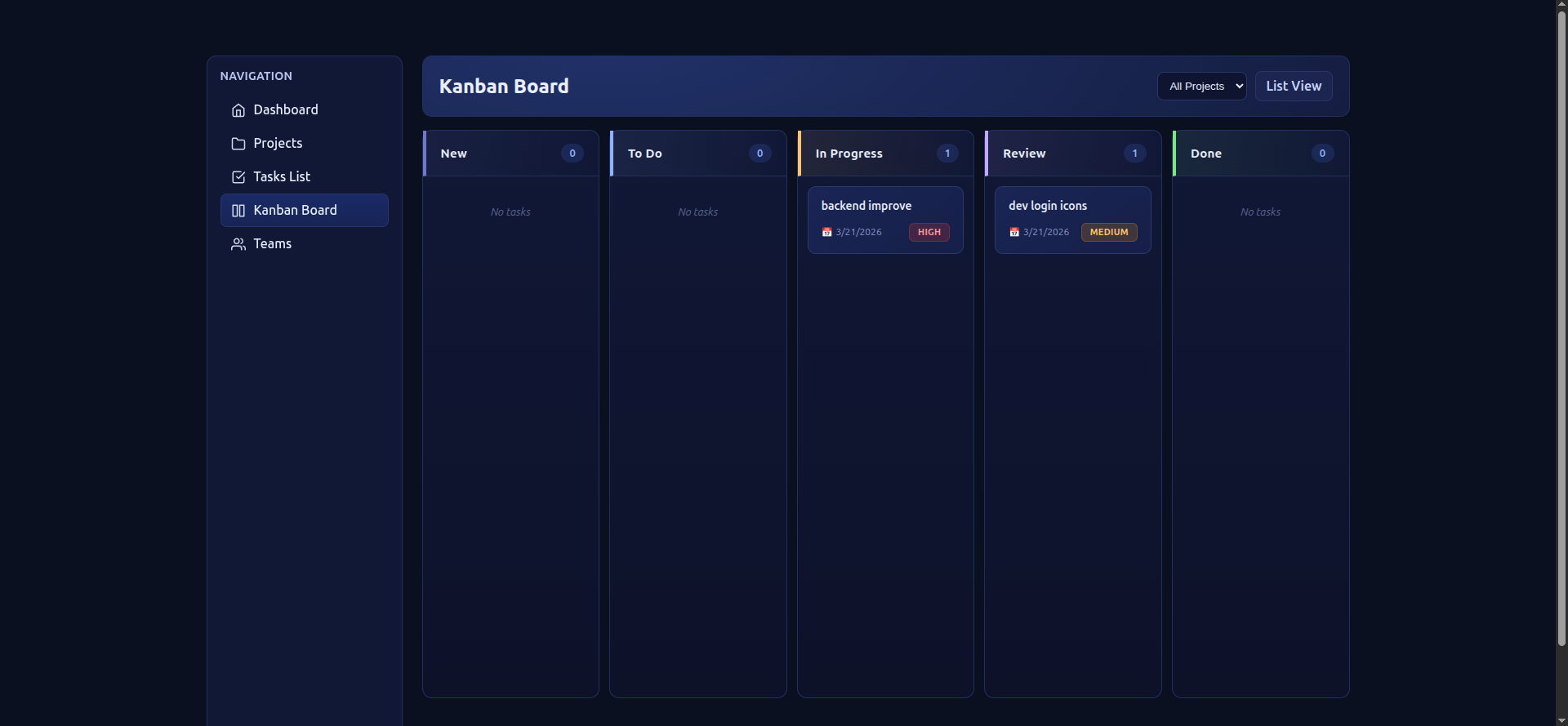The width and height of the screenshot is (1568, 726).
Task: Click the Done column header
Action: [x=1261, y=154]
